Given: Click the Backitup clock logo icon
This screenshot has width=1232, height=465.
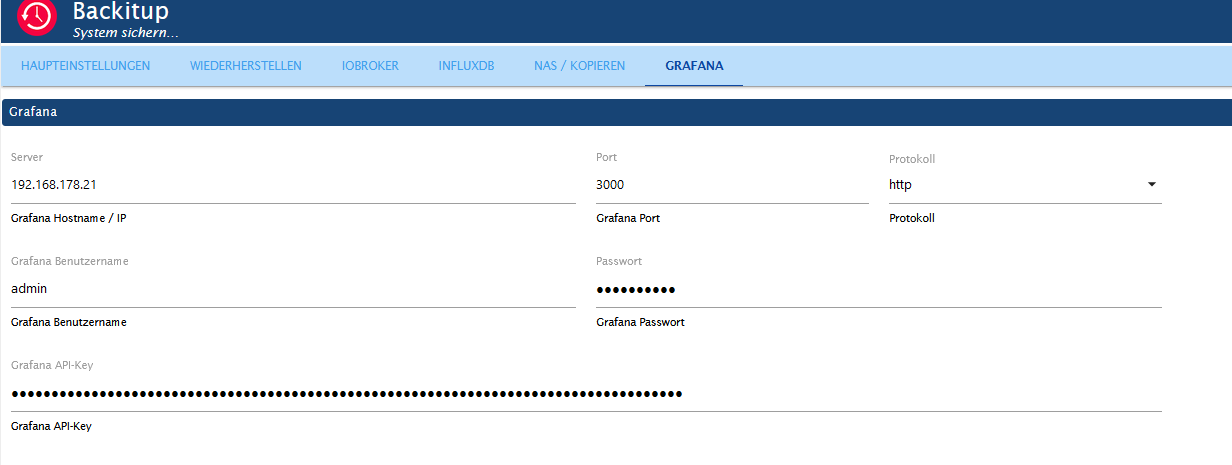Looking at the screenshot, I should click(x=37, y=16).
